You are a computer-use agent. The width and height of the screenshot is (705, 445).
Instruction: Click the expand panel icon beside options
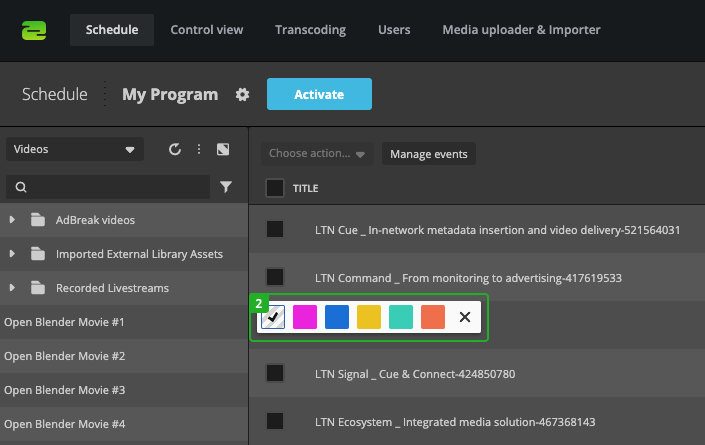pos(223,149)
